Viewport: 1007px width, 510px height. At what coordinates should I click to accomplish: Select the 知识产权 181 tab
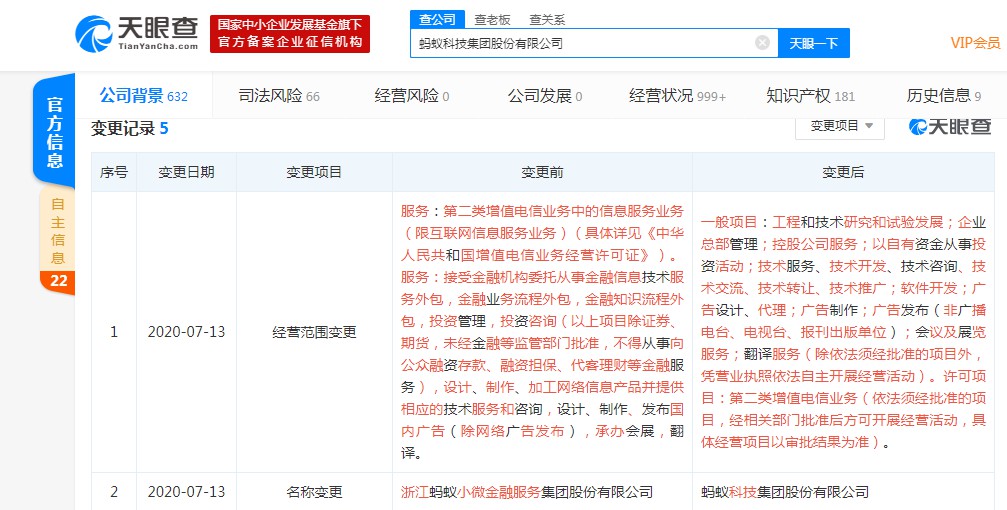810,96
